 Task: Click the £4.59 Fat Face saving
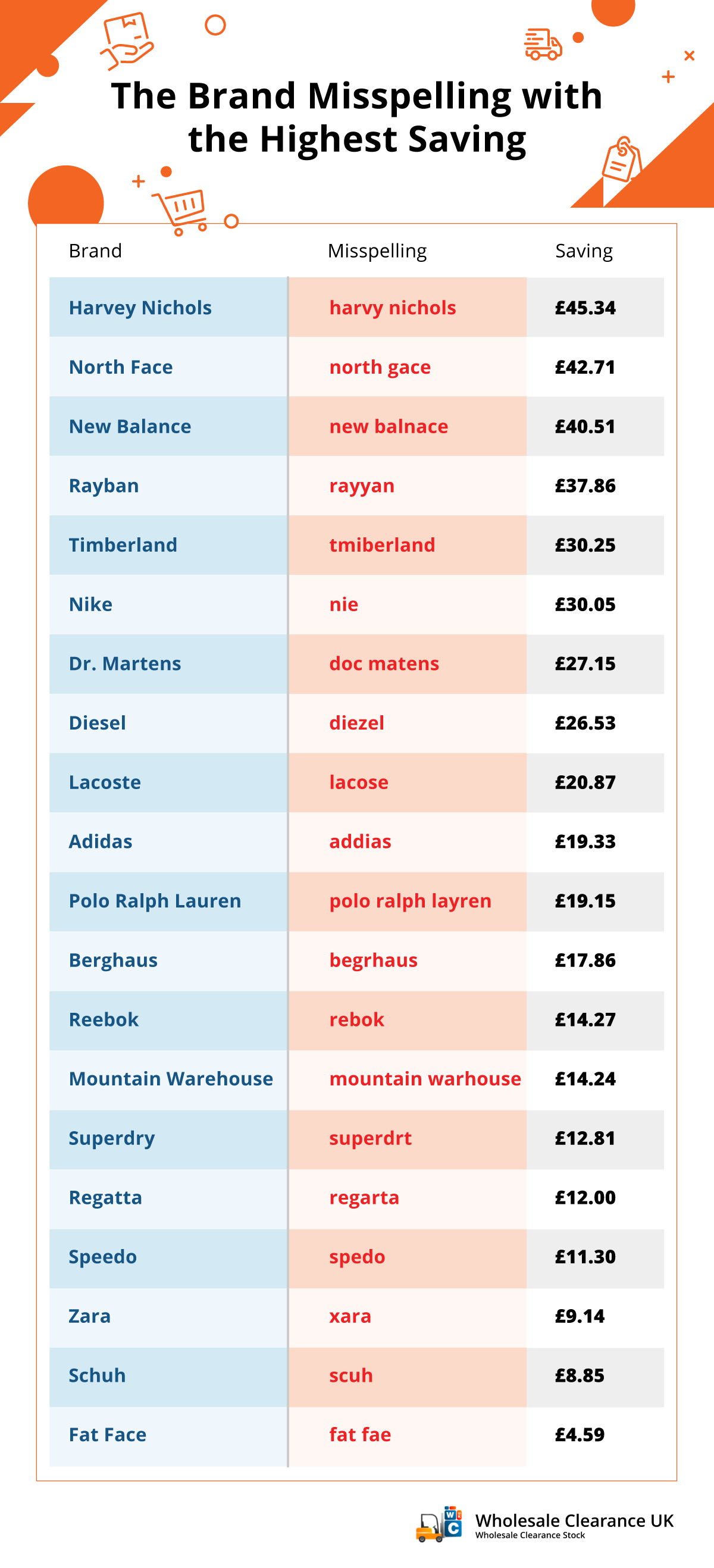[x=580, y=1435]
